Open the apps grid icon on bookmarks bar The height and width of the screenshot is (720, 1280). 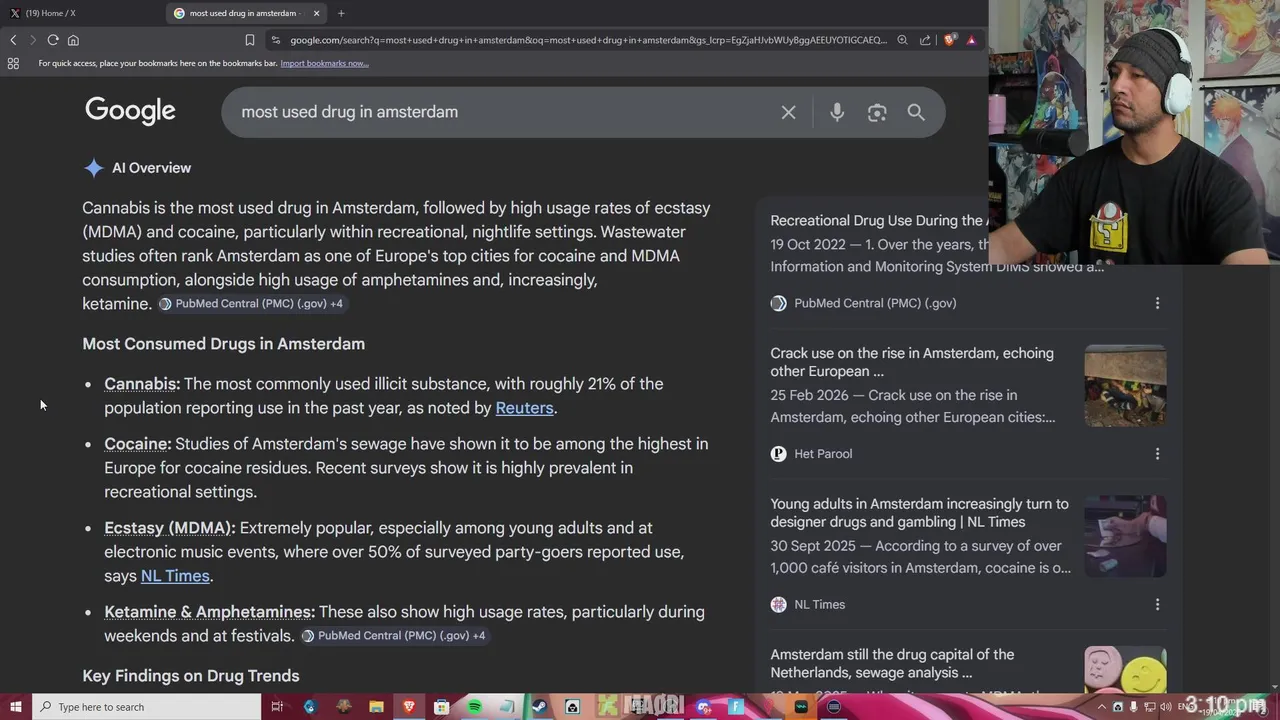tap(13, 63)
